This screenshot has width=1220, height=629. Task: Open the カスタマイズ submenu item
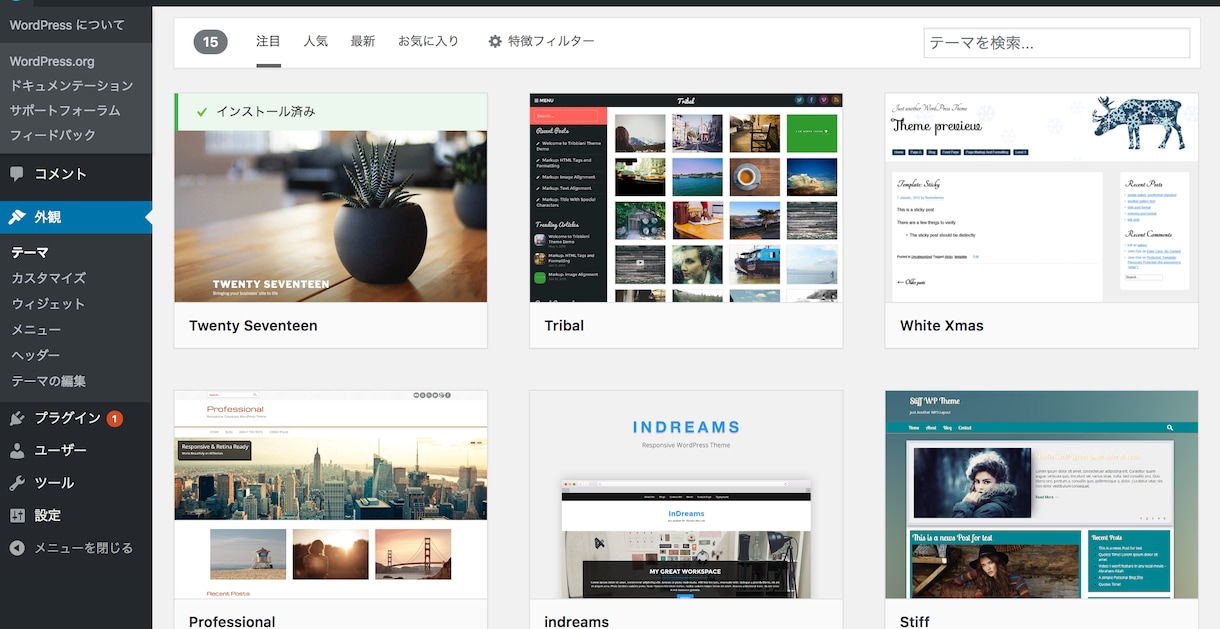coord(48,278)
